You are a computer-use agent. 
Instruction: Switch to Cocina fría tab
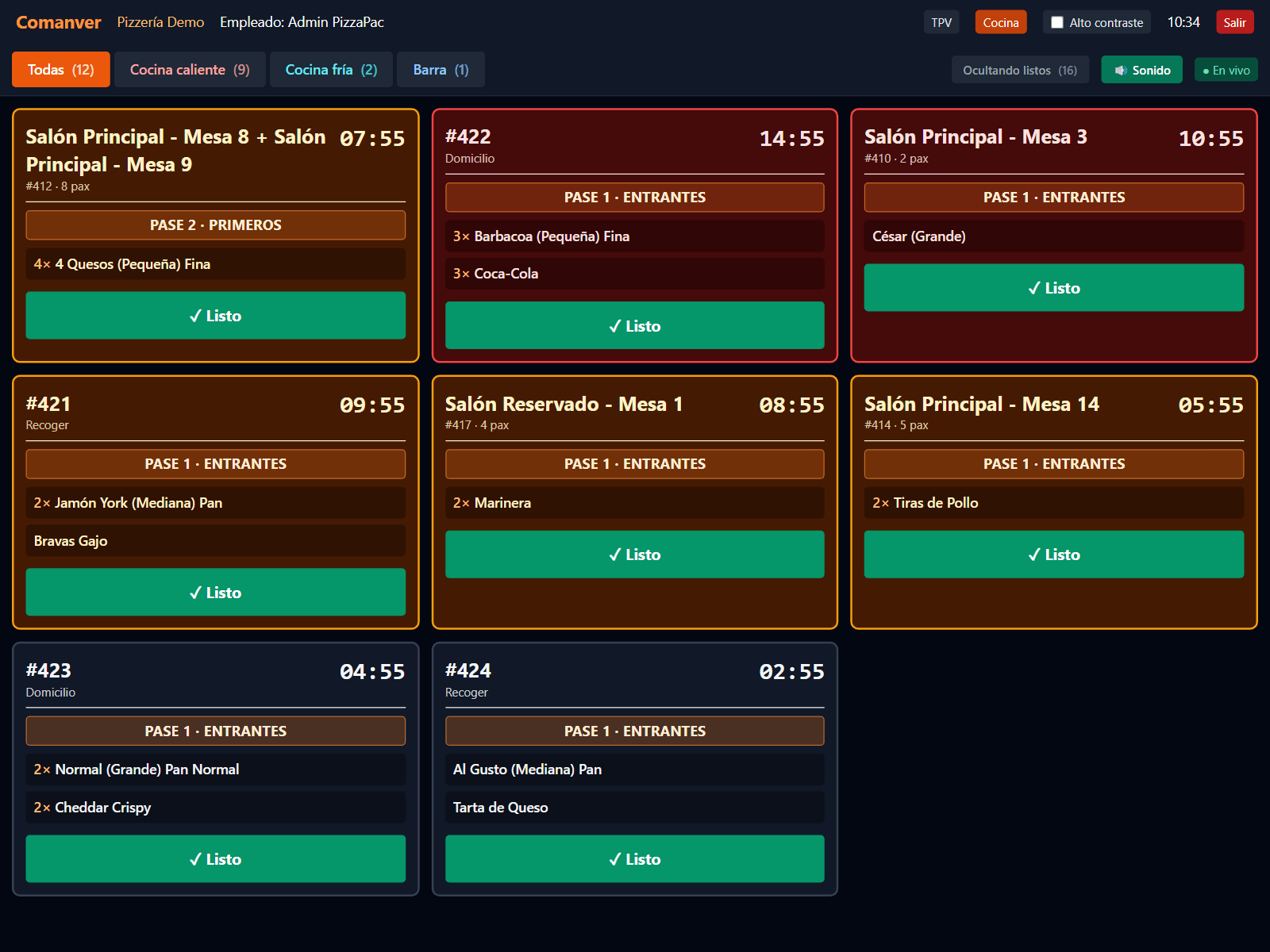pos(331,70)
